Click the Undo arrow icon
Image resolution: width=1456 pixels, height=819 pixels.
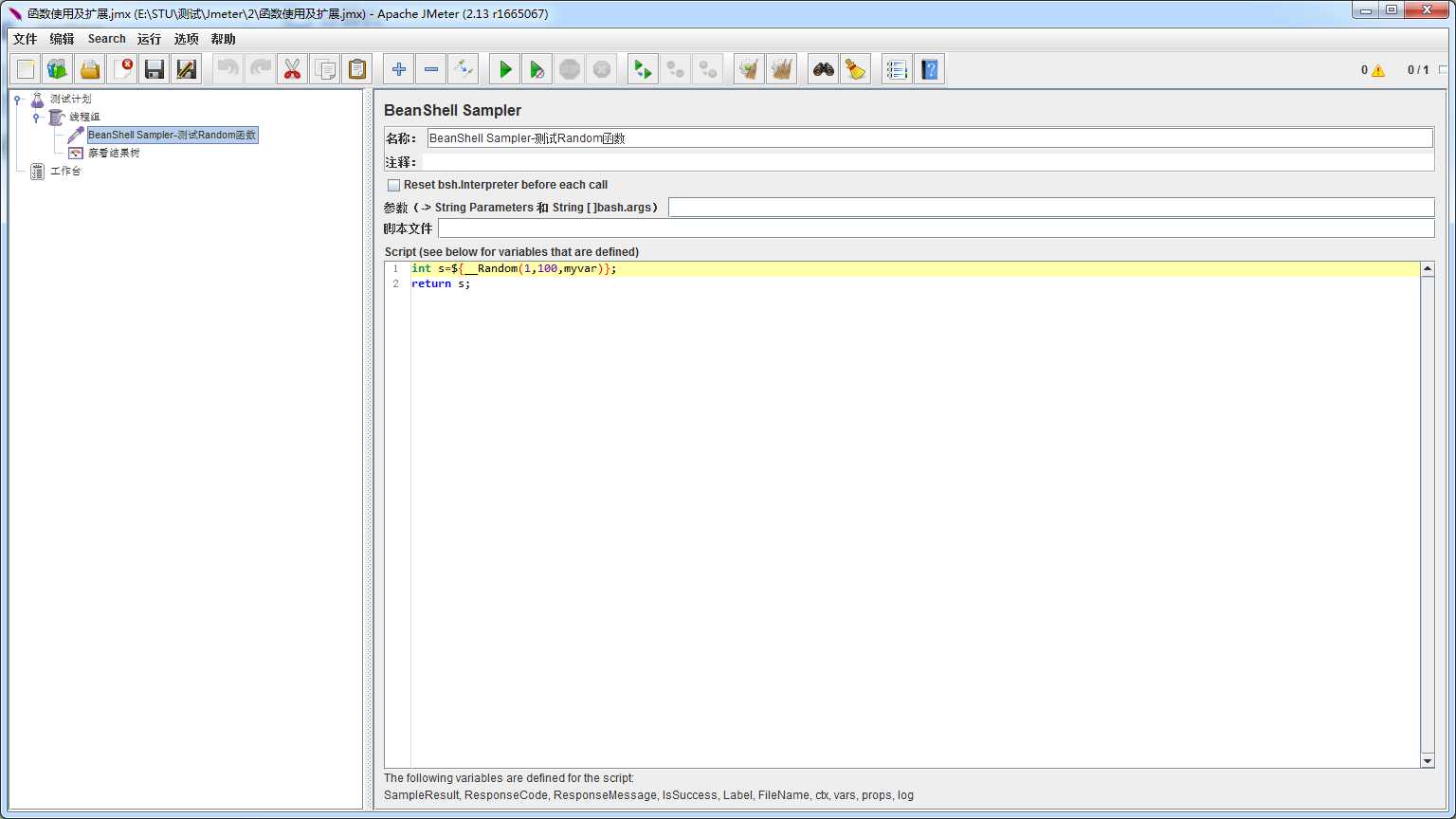[x=228, y=69]
